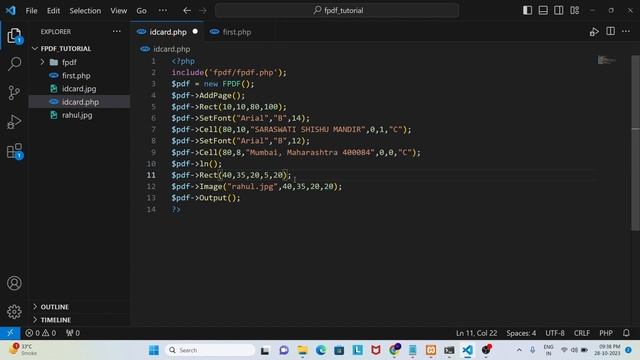Change the language mode via PHP
640x360 pixels.
pyautogui.click(x=606, y=333)
